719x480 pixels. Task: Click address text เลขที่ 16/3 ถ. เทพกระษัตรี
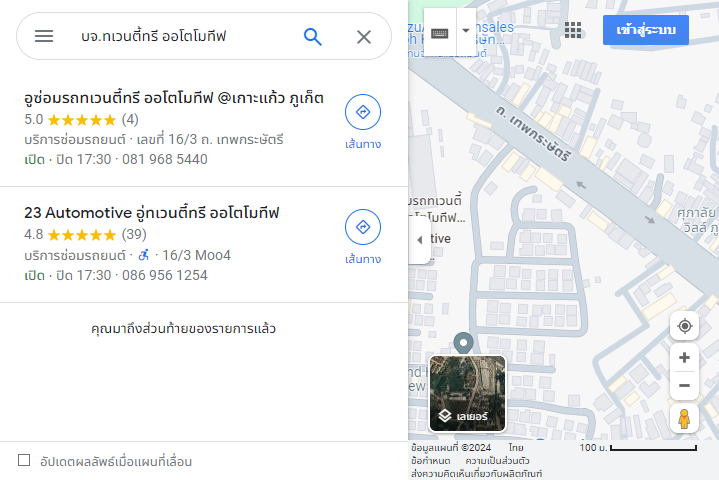[210, 139]
